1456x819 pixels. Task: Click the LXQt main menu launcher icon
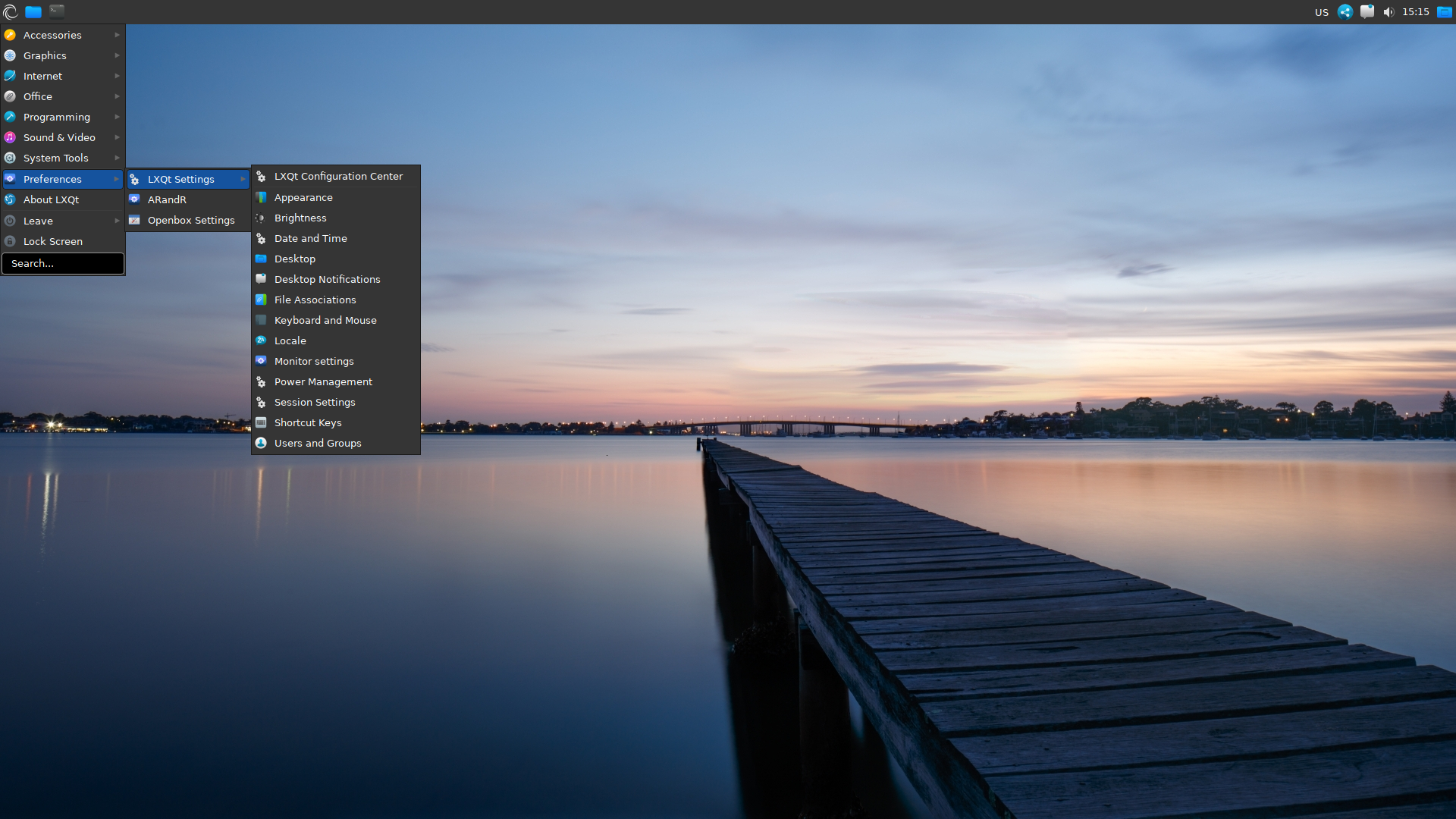point(11,11)
